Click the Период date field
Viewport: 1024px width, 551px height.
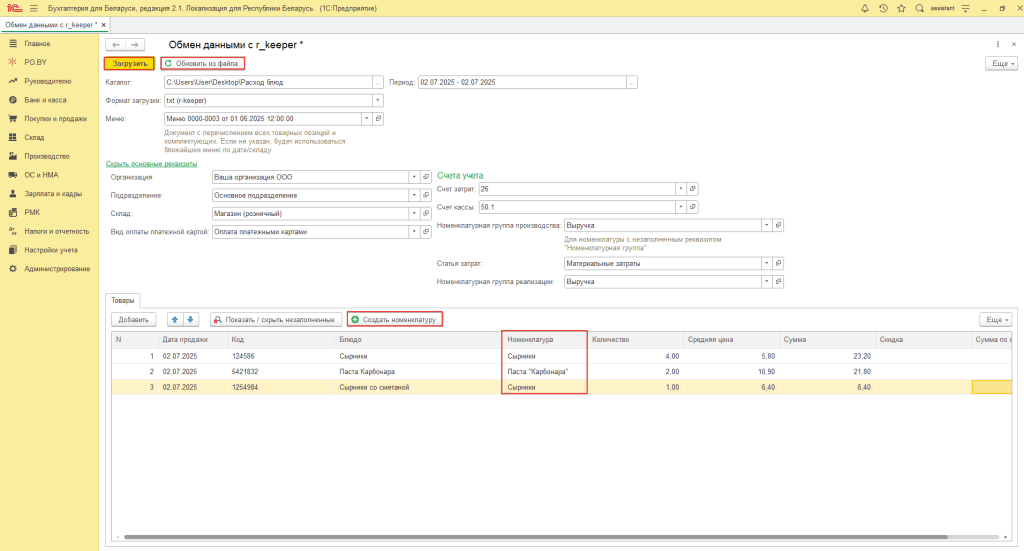(x=522, y=82)
